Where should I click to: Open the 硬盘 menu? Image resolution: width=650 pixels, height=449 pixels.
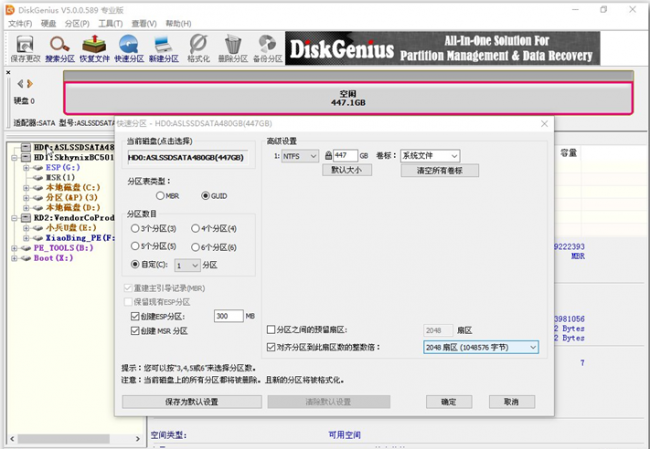[48, 24]
